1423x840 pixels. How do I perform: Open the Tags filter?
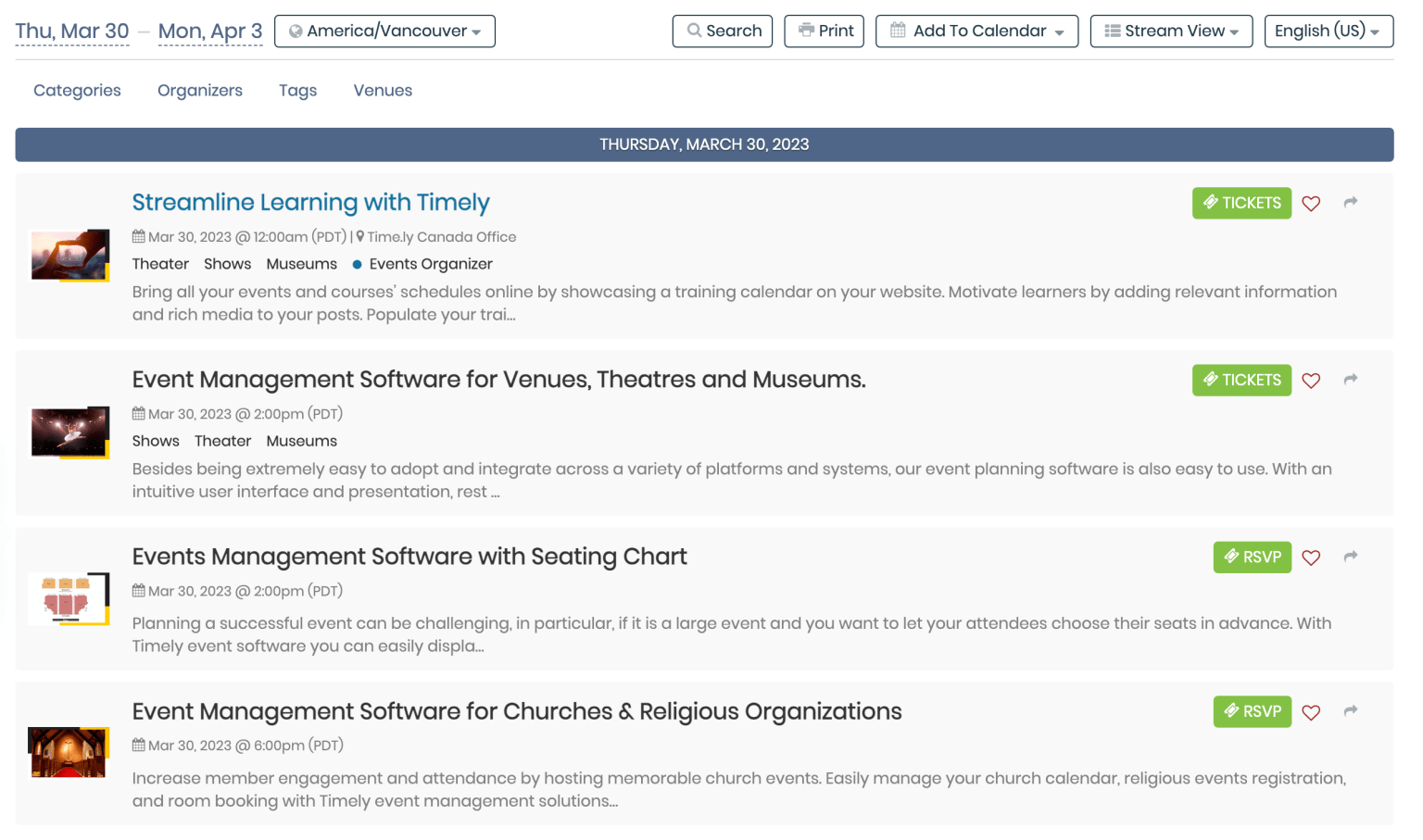coord(297,91)
